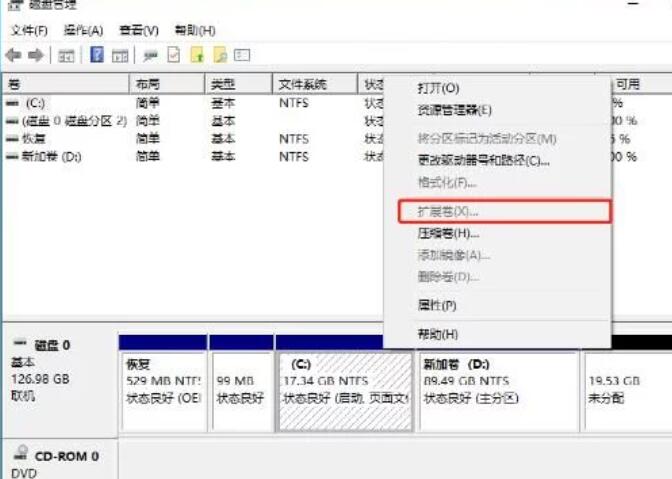672x479 pixels.
Task: Click the show/hide console tree toolbar icon
Action: [67, 55]
